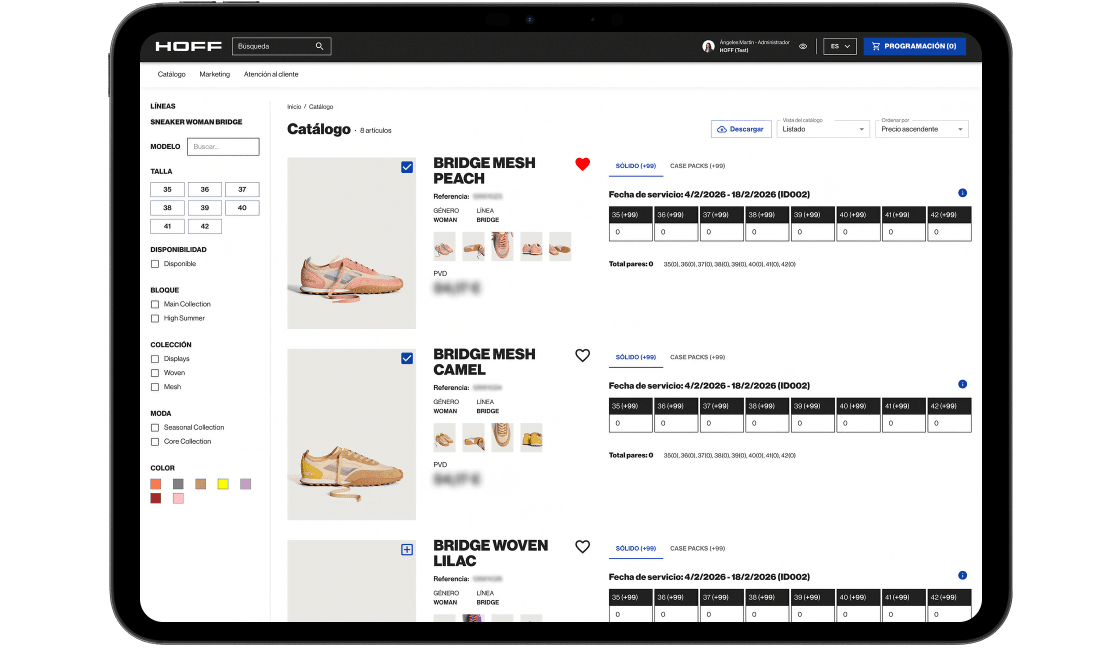Select the orange color swatch
The image size is (1110, 649).
coord(156,484)
